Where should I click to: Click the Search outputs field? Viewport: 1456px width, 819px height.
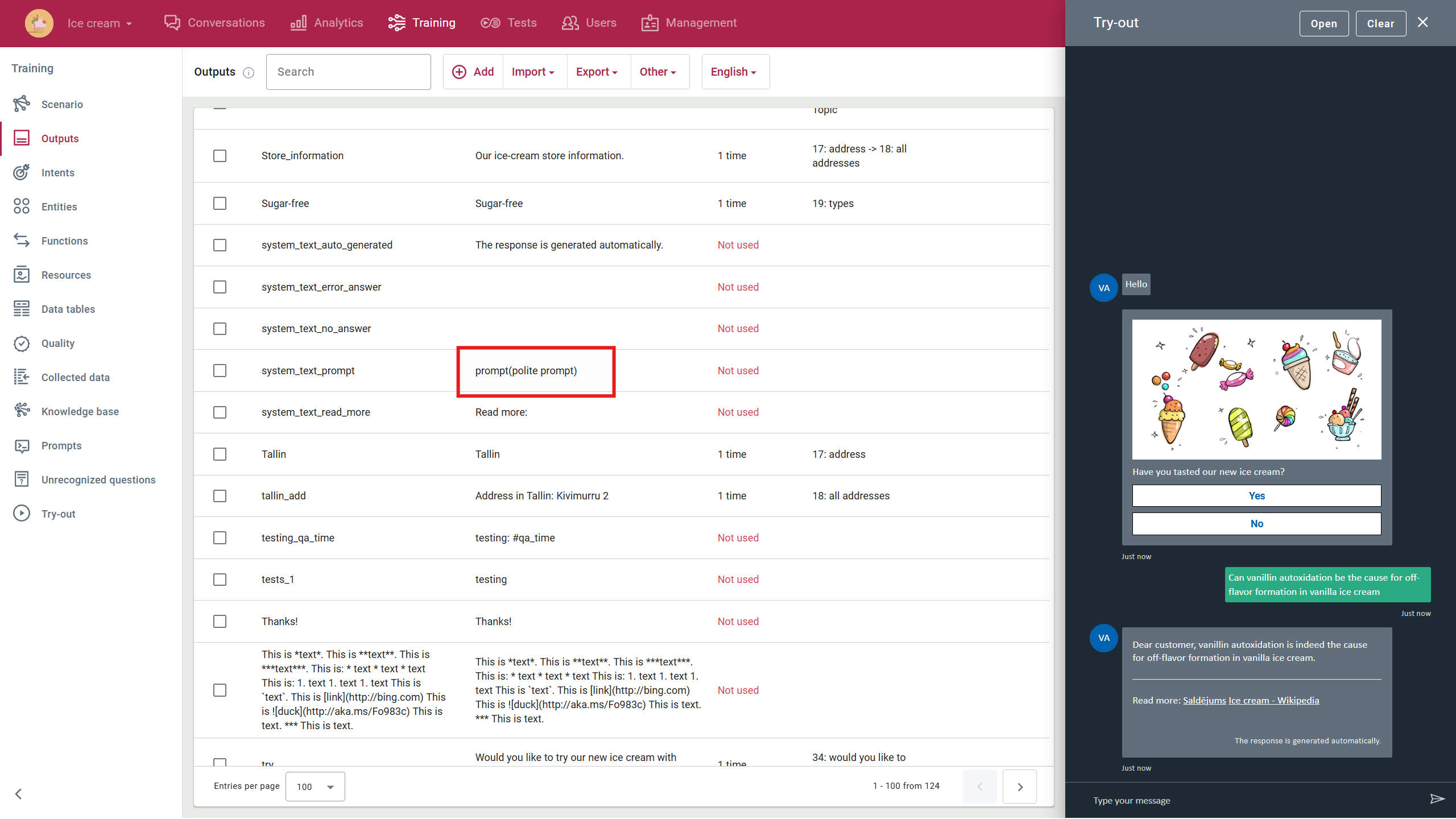click(x=348, y=72)
